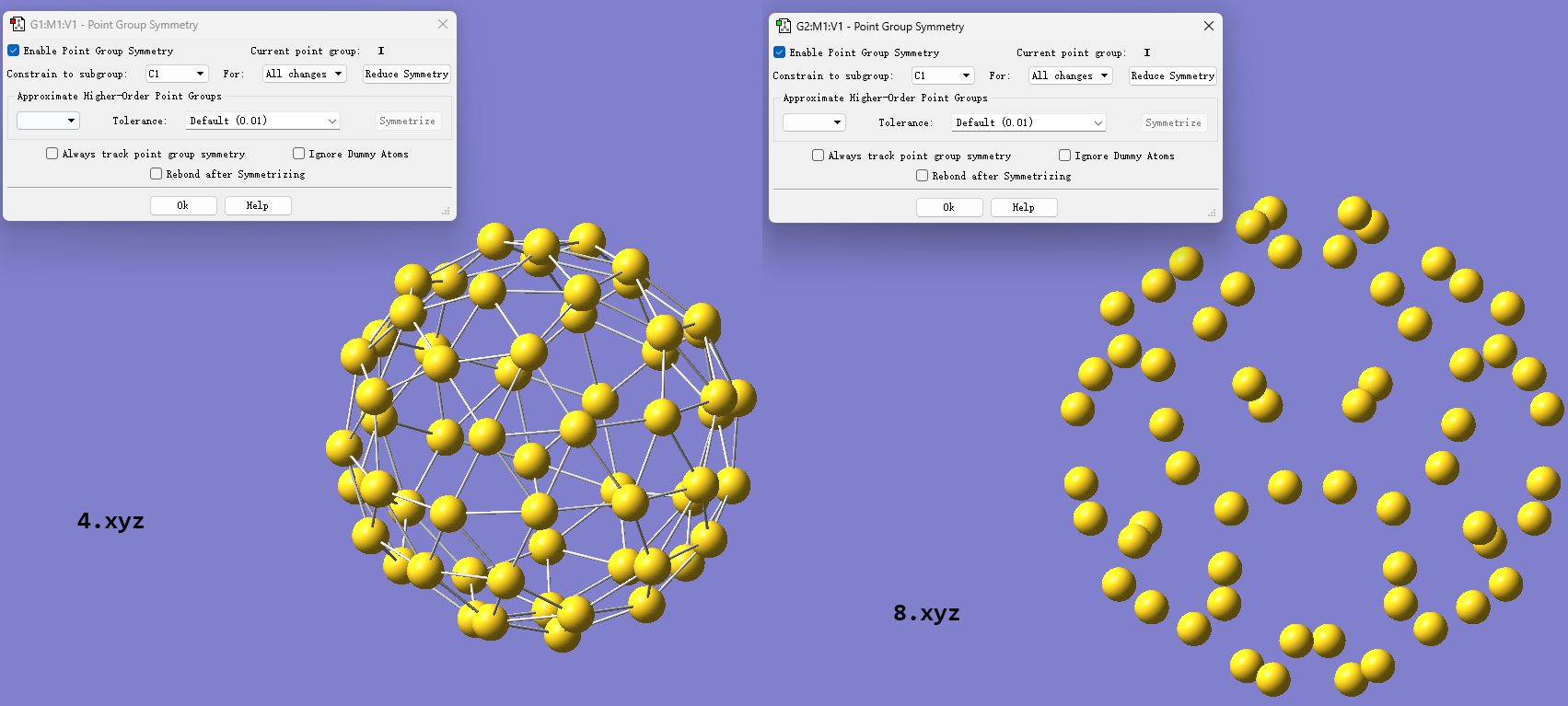This screenshot has width=1568, height=706.
Task: Open Help from the G2 dialog
Action: (1023, 207)
